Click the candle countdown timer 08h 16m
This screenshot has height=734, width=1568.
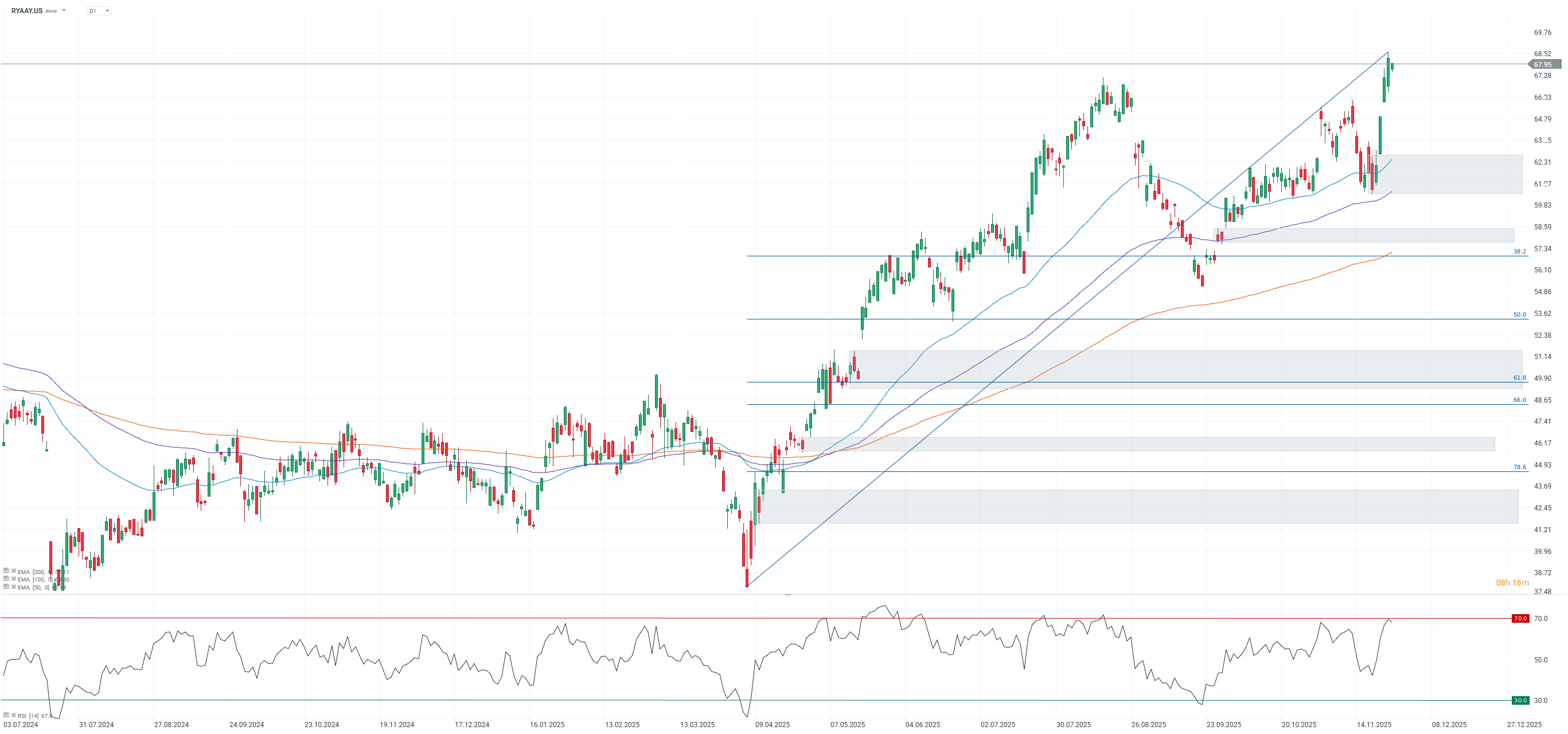point(1512,583)
